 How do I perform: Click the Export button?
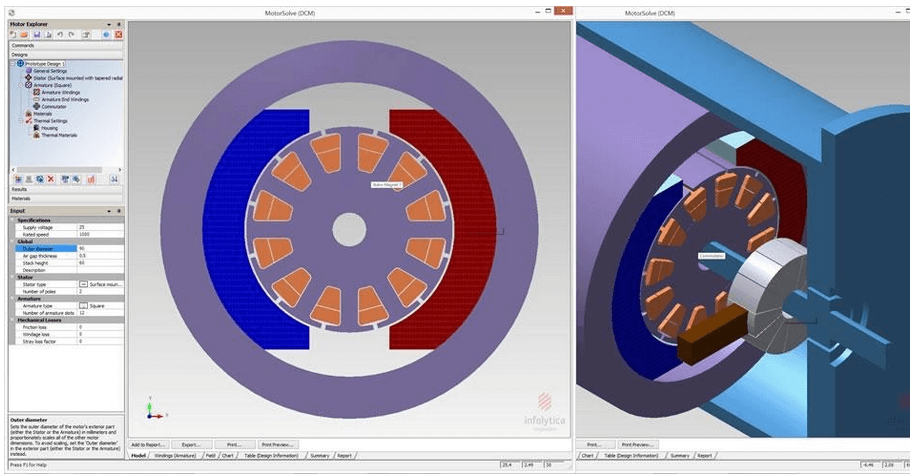pyautogui.click(x=191, y=445)
